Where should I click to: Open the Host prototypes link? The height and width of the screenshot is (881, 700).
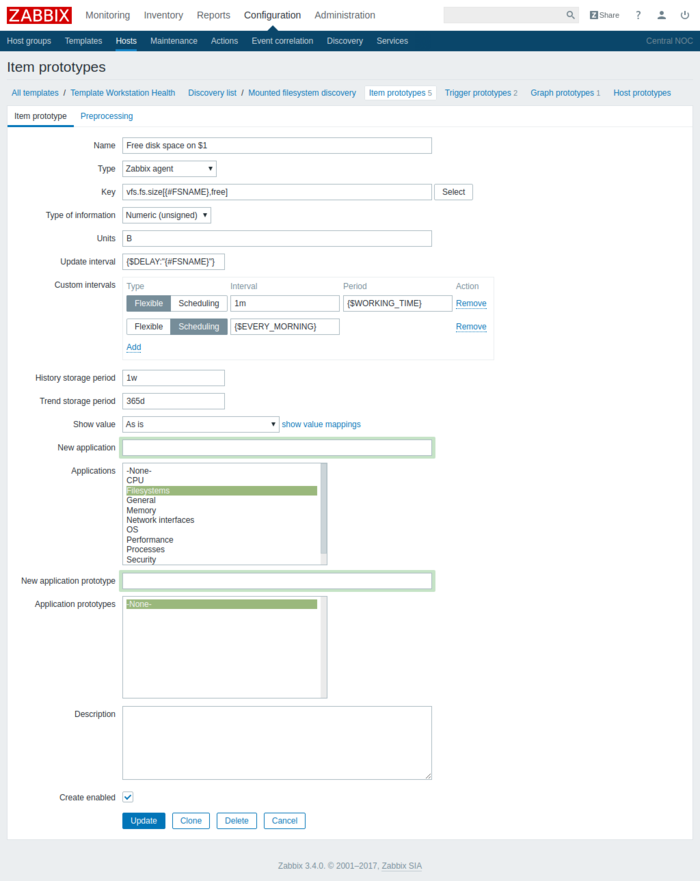[642, 93]
